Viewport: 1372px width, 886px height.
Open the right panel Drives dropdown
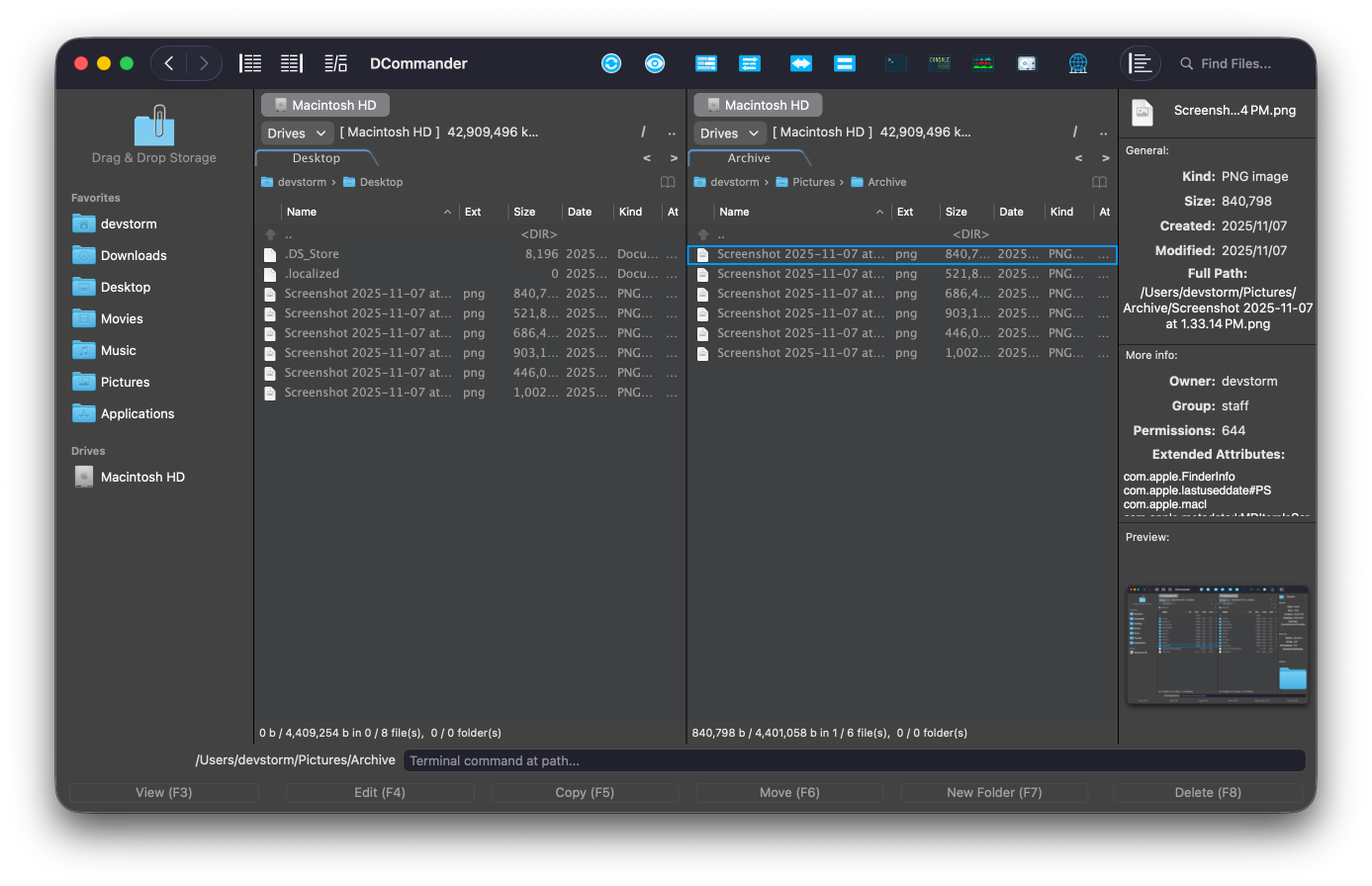tap(729, 133)
